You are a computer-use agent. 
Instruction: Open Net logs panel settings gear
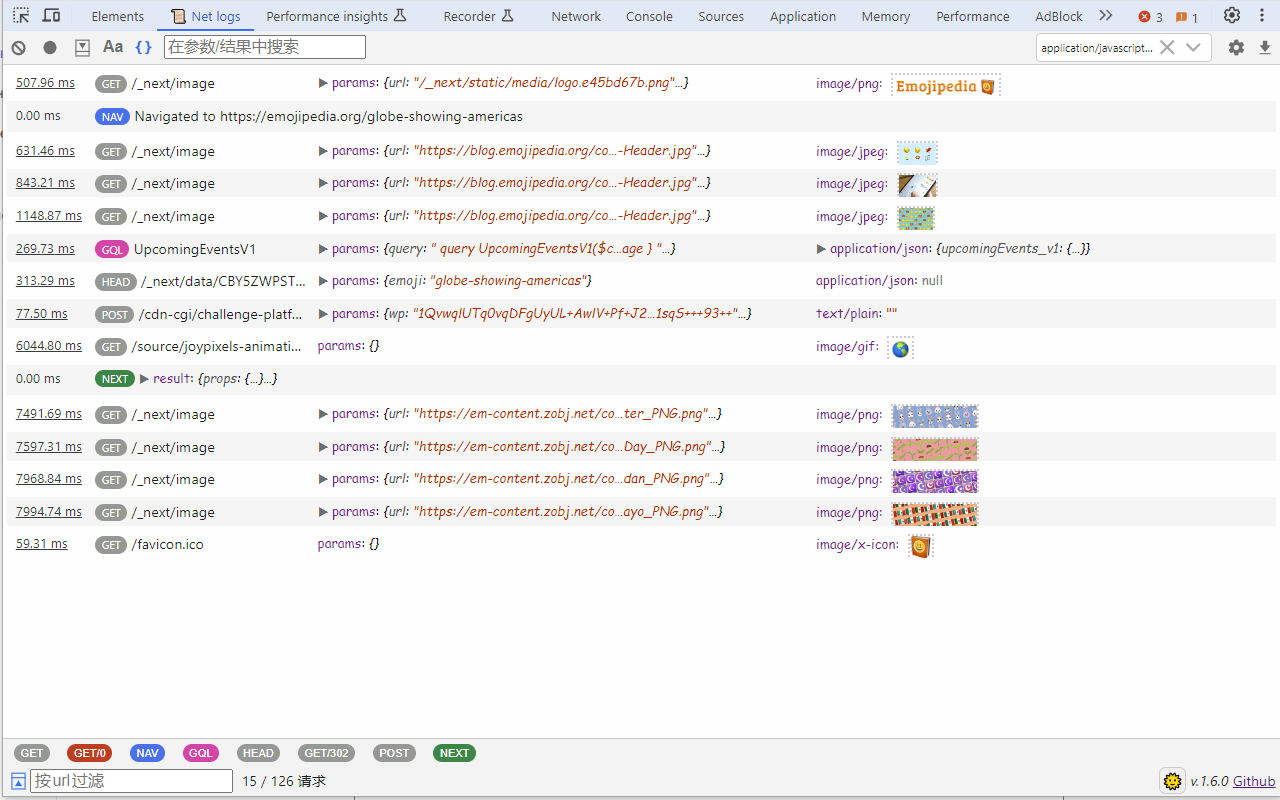1236,47
